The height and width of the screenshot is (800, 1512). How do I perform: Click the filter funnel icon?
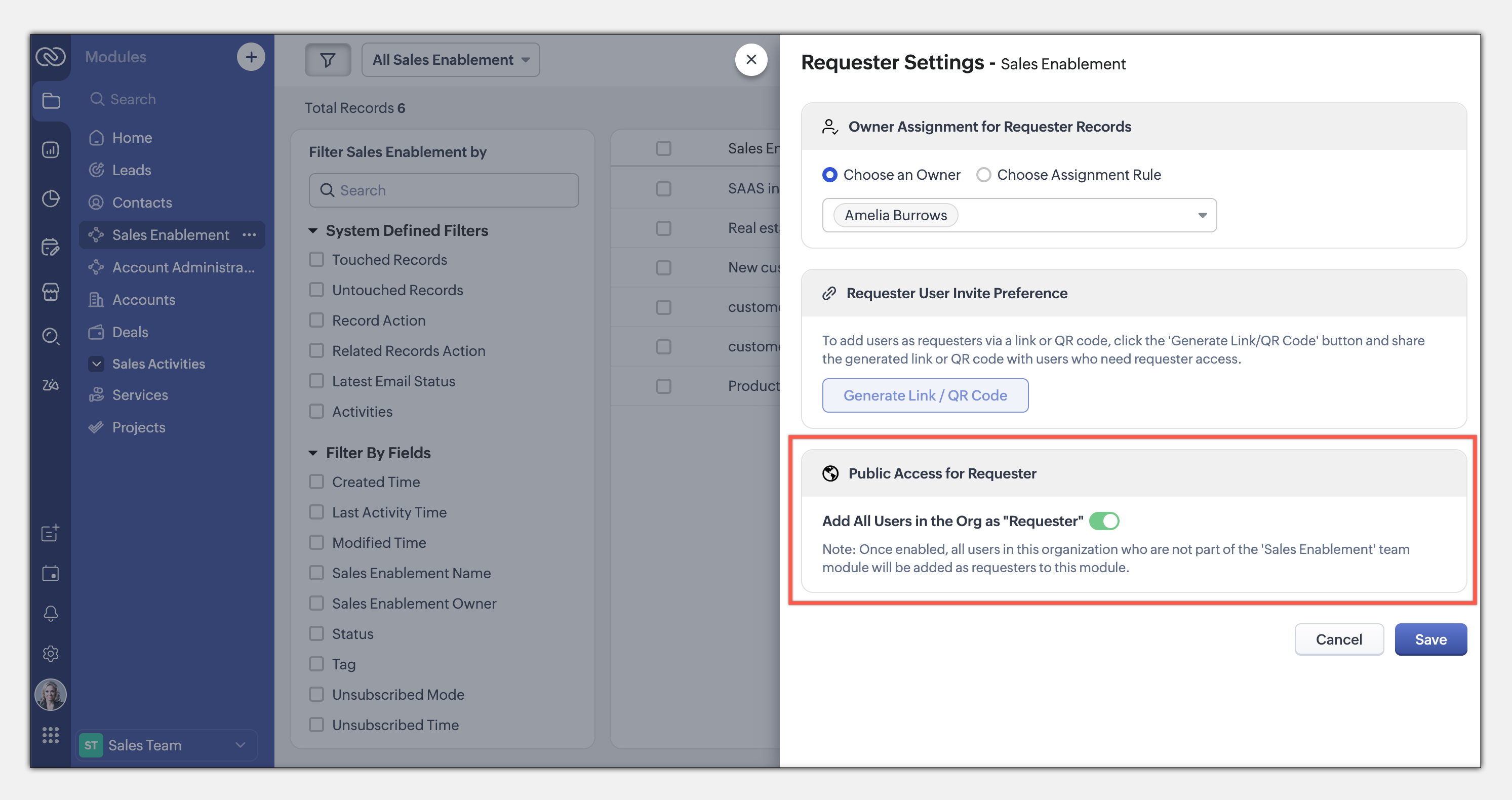click(x=328, y=59)
